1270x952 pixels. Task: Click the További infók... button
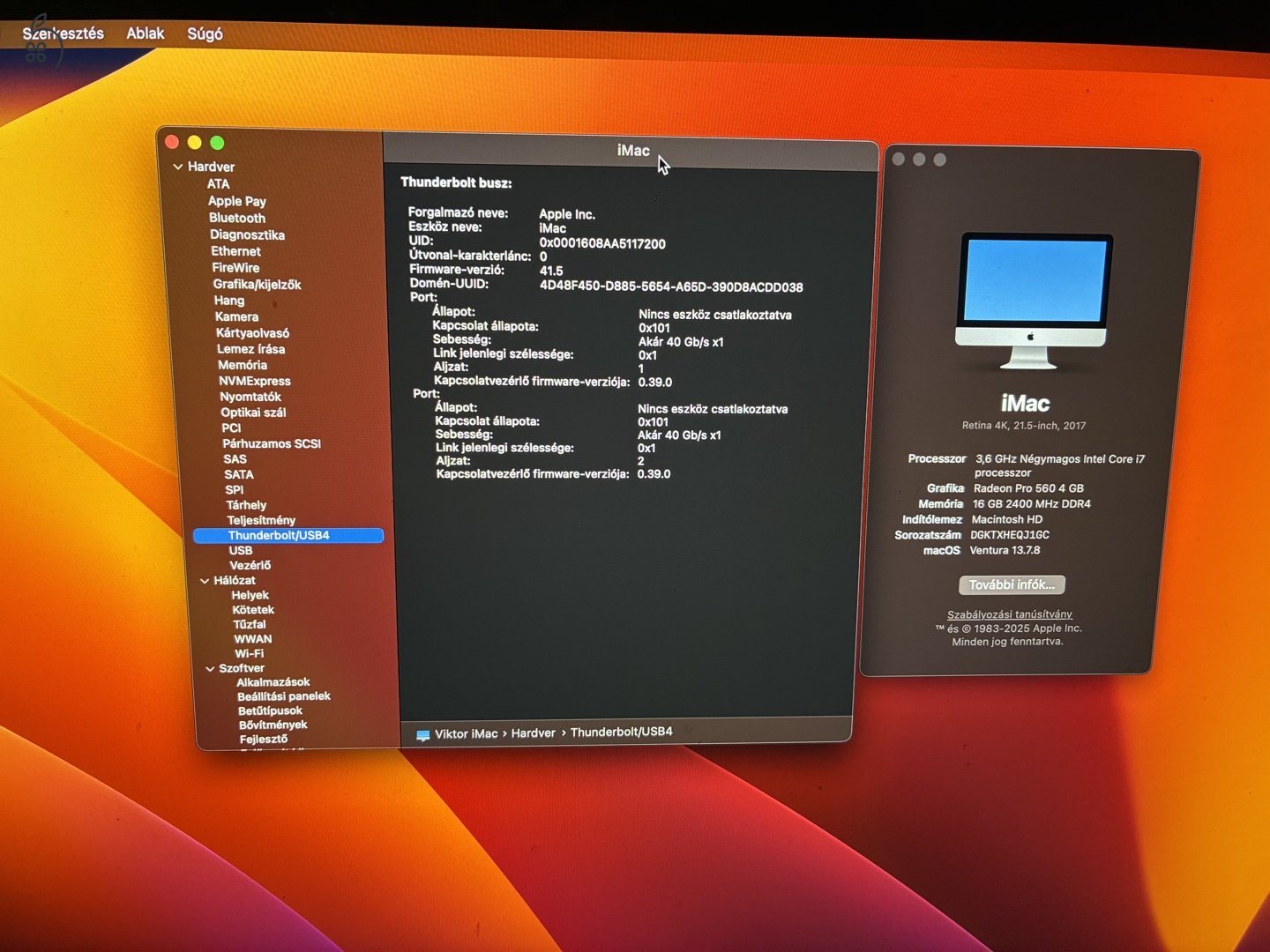(x=1012, y=584)
